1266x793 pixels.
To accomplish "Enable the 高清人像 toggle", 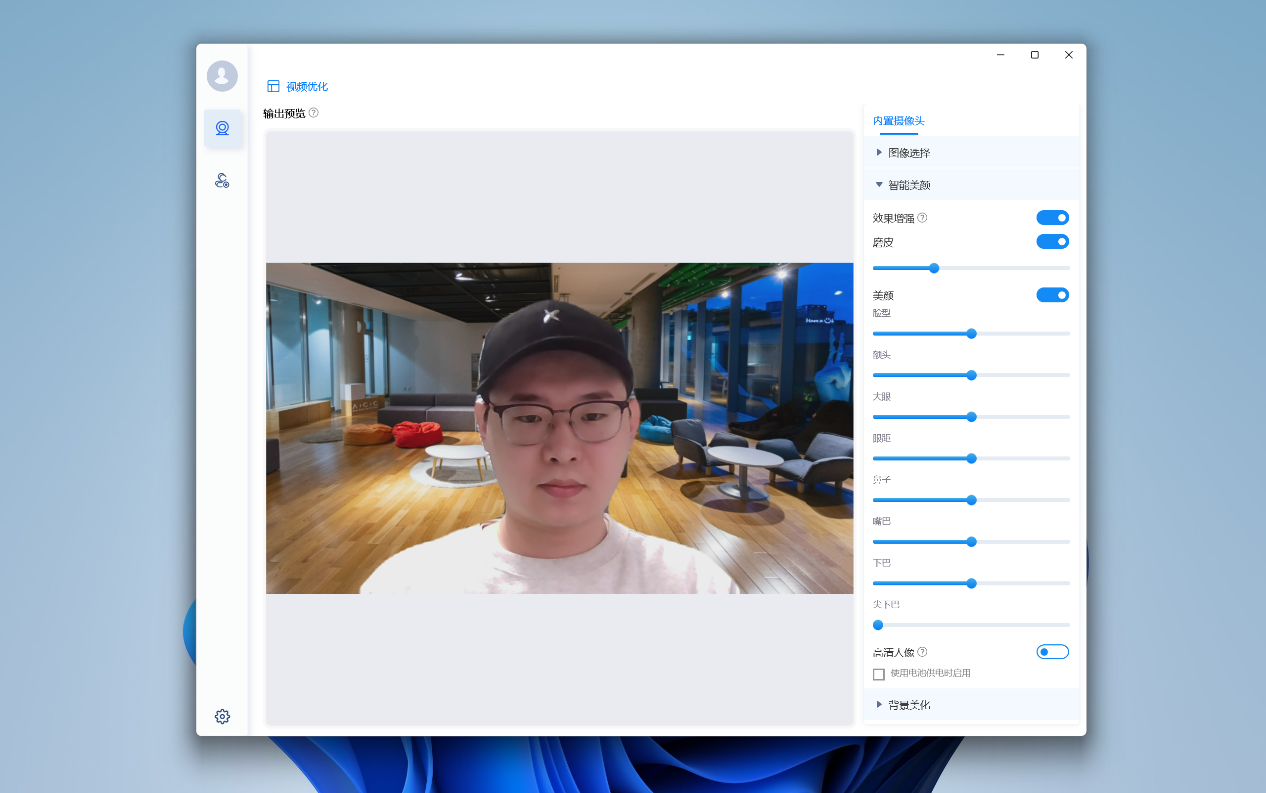I will (1052, 652).
